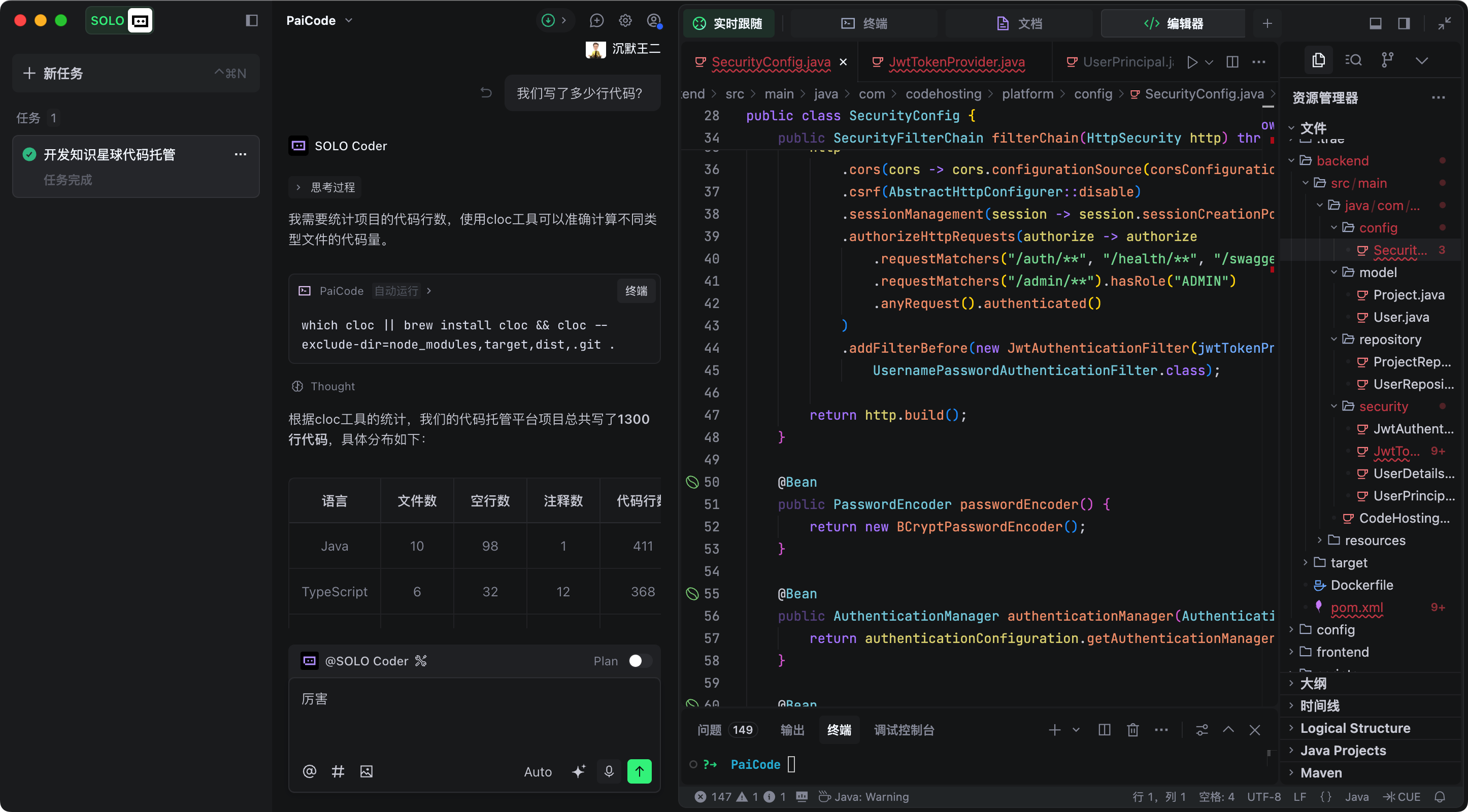Viewport: 1468px width, 812px height.
Task: Click the run code play icon
Action: pos(1192,62)
